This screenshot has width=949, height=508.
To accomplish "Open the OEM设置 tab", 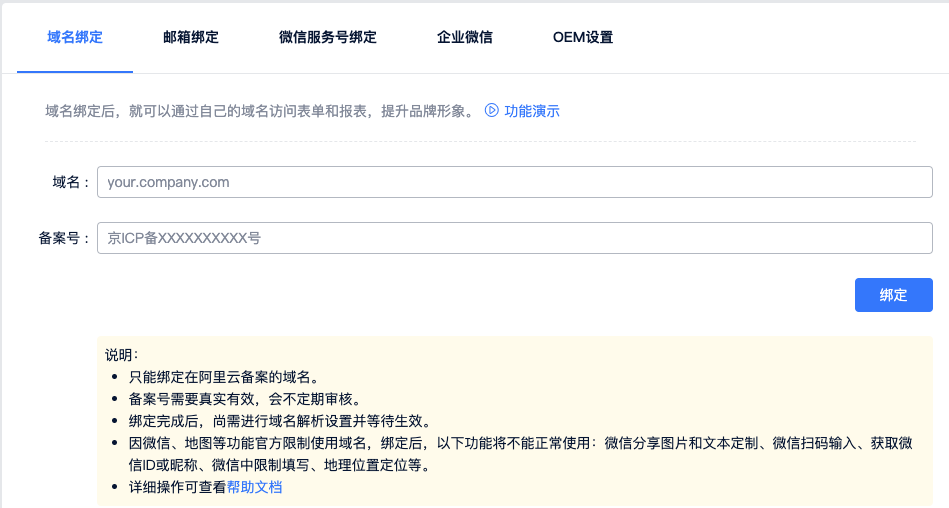I will tap(583, 38).
